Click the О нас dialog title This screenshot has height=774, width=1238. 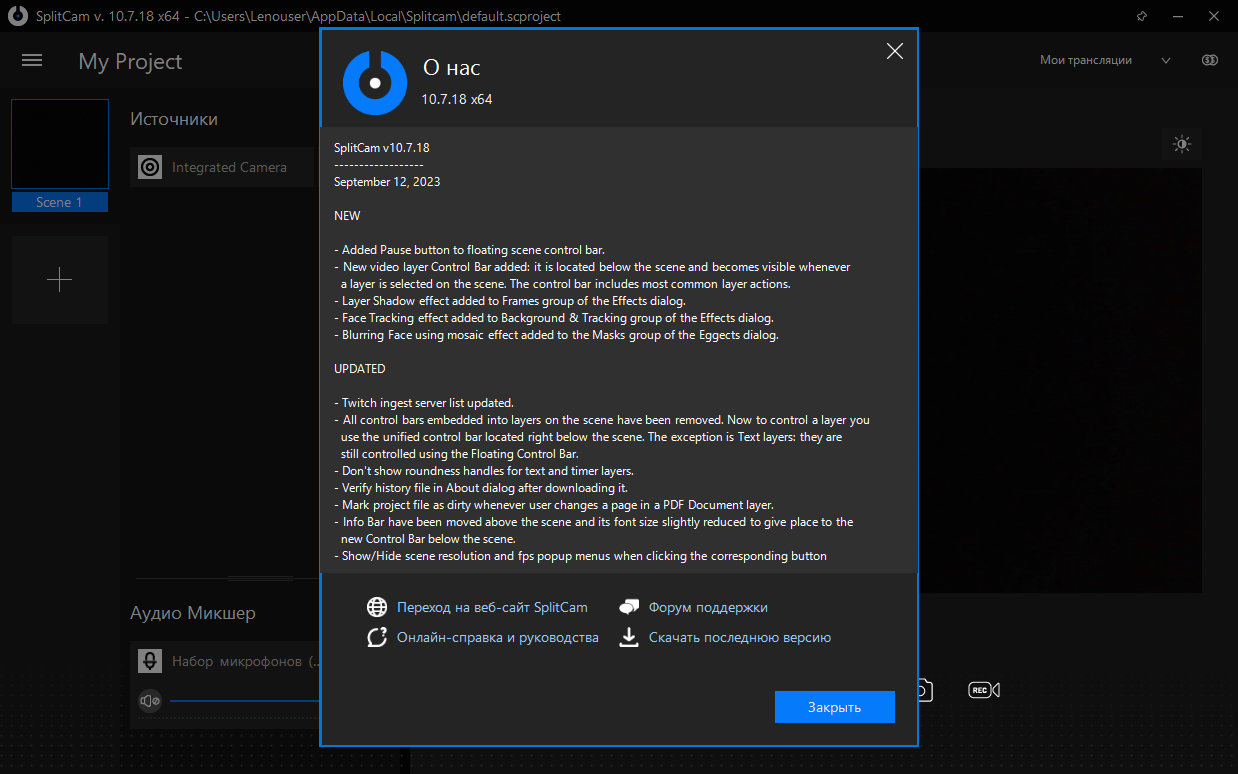pos(451,68)
